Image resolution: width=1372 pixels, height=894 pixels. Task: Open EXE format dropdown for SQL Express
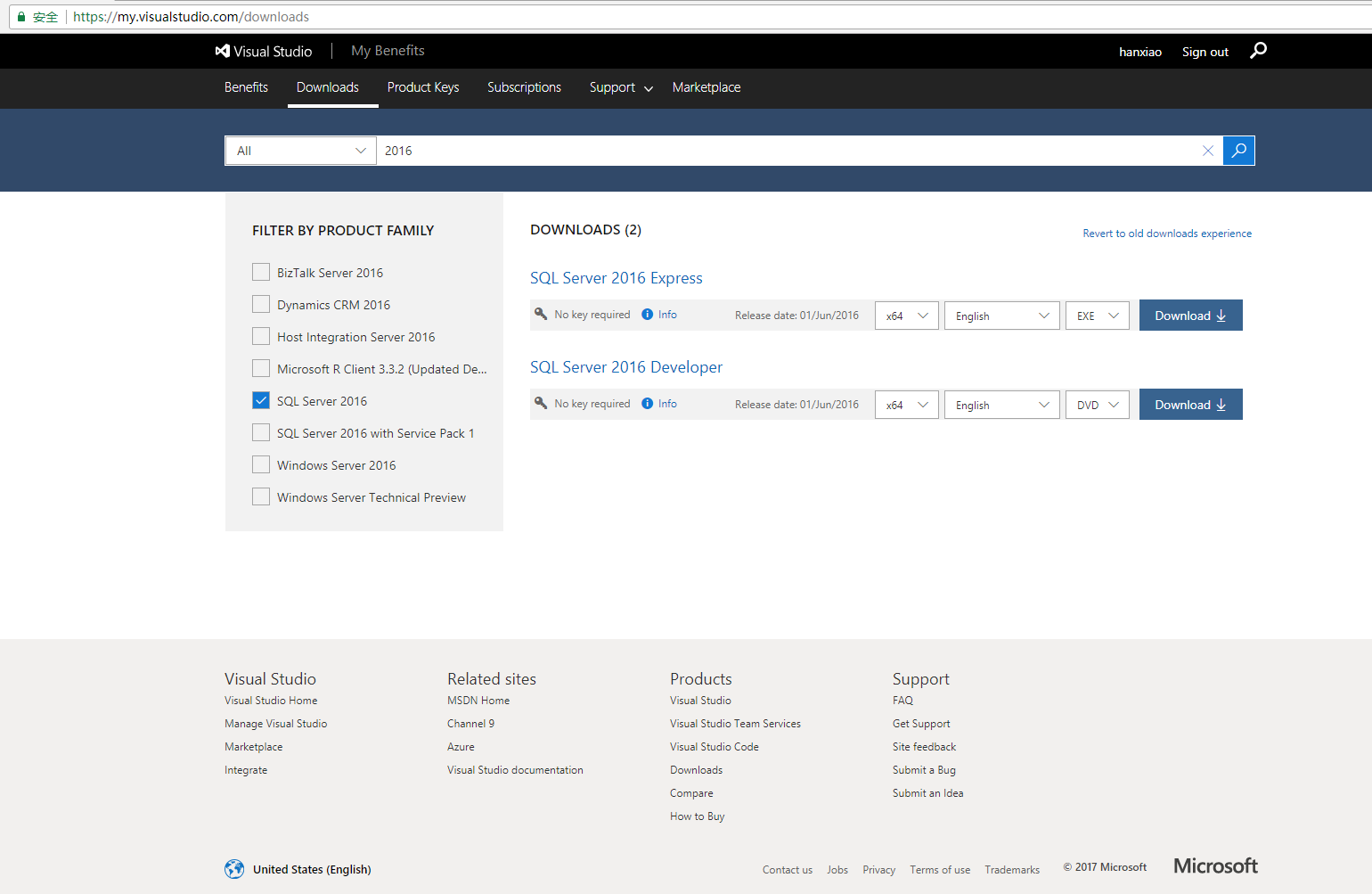1098,316
